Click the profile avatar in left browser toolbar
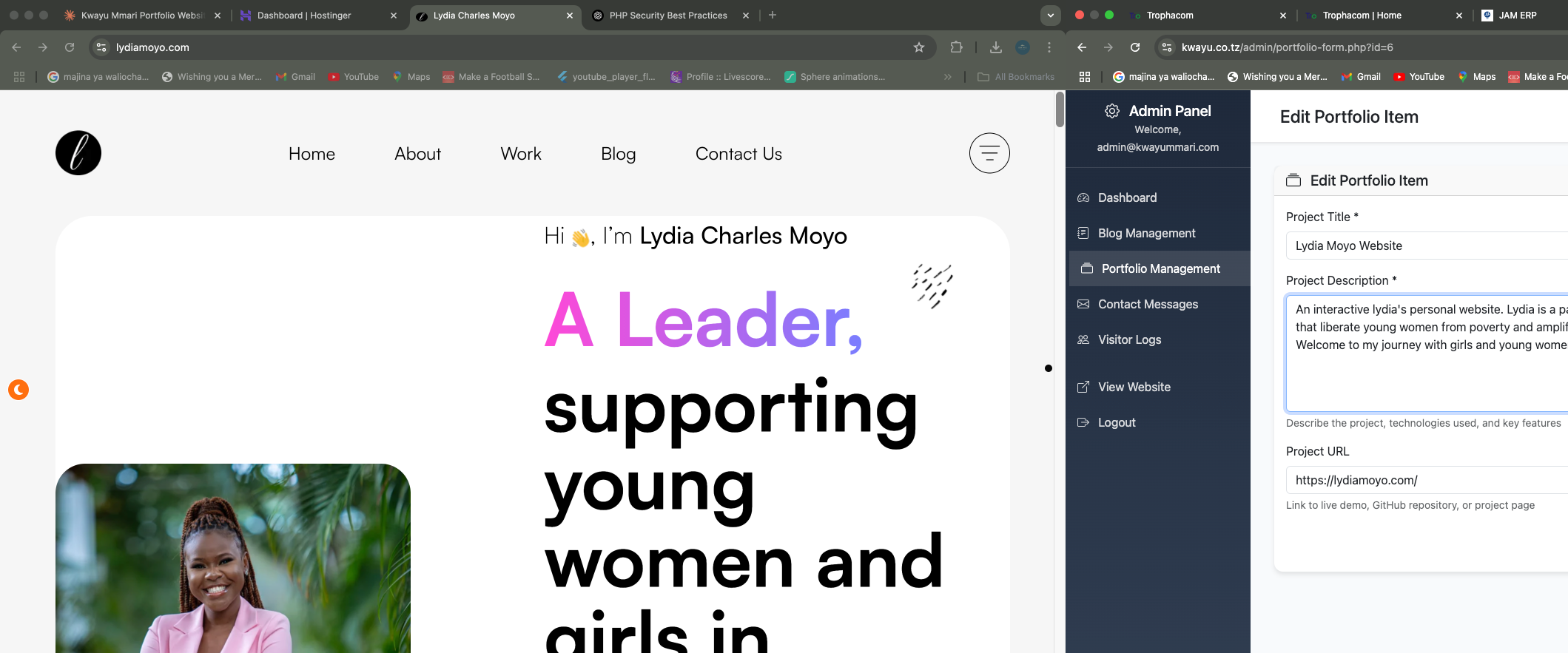Image resolution: width=1568 pixels, height=653 pixels. tap(1023, 47)
